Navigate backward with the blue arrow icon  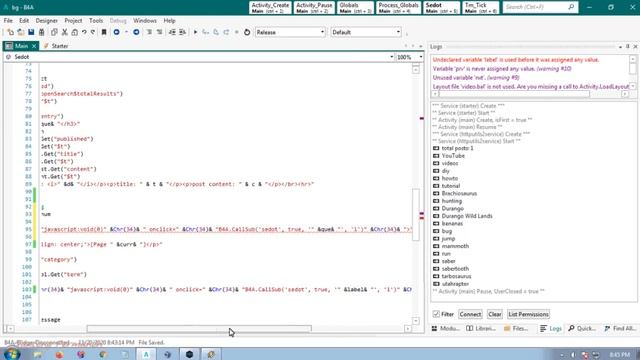[x=116, y=32]
